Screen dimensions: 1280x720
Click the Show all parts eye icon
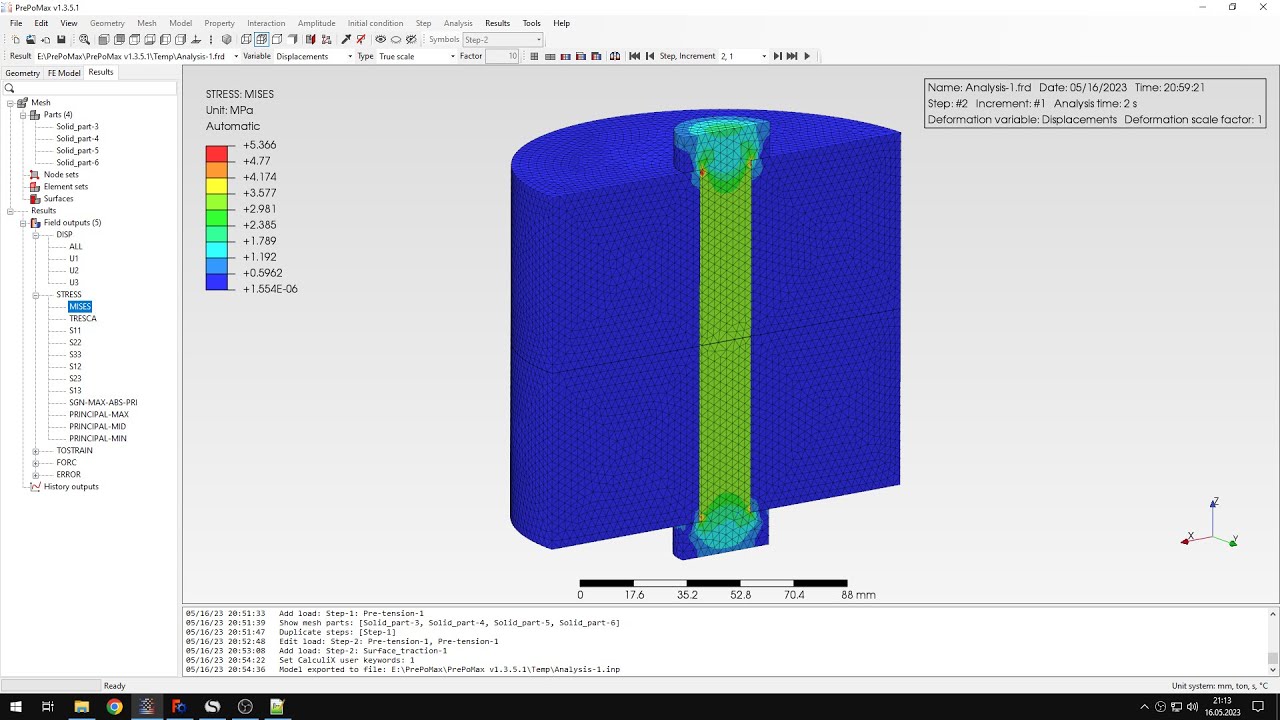coord(381,39)
